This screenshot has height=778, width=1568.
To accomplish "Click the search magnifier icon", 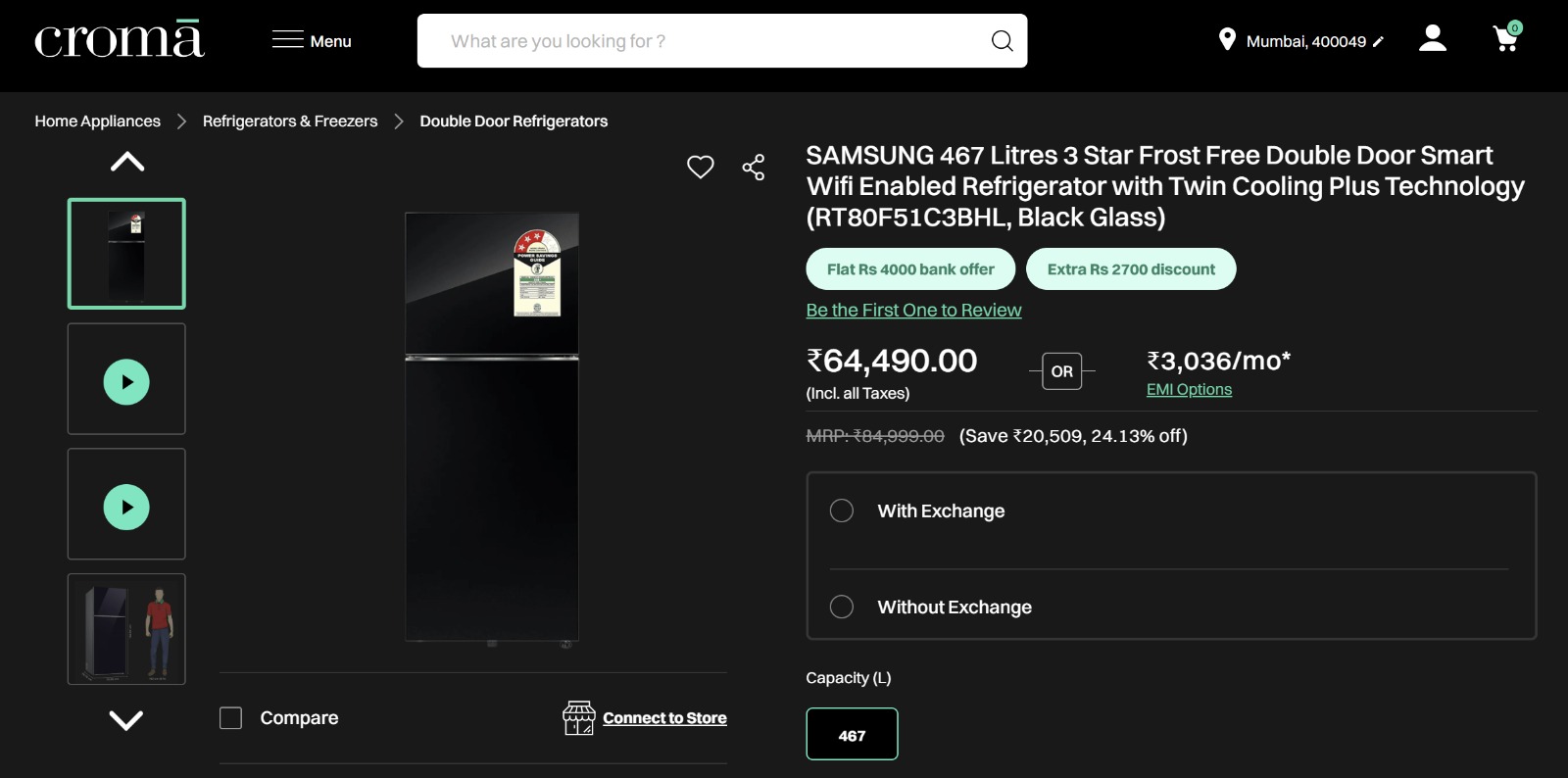I will tap(1002, 41).
